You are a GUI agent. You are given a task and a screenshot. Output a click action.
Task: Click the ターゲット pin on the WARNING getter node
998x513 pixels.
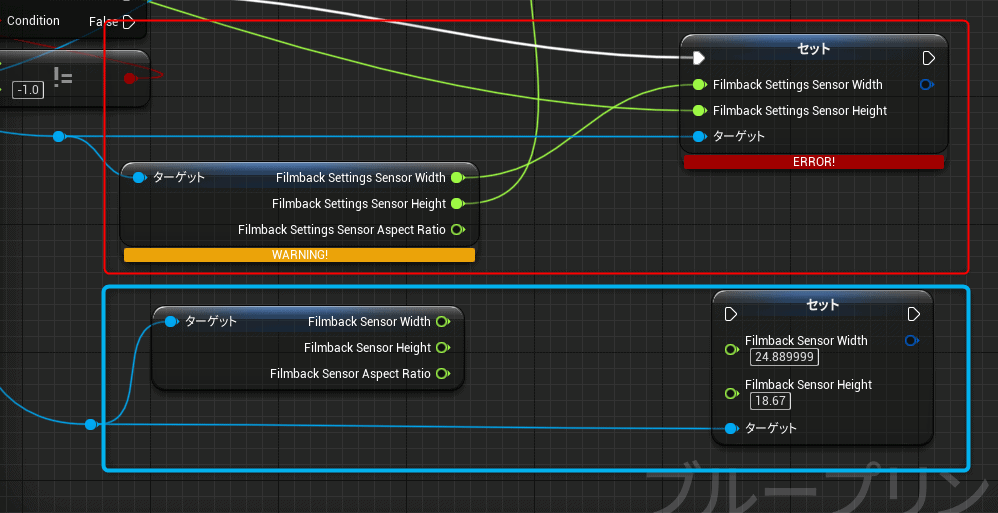(139, 178)
